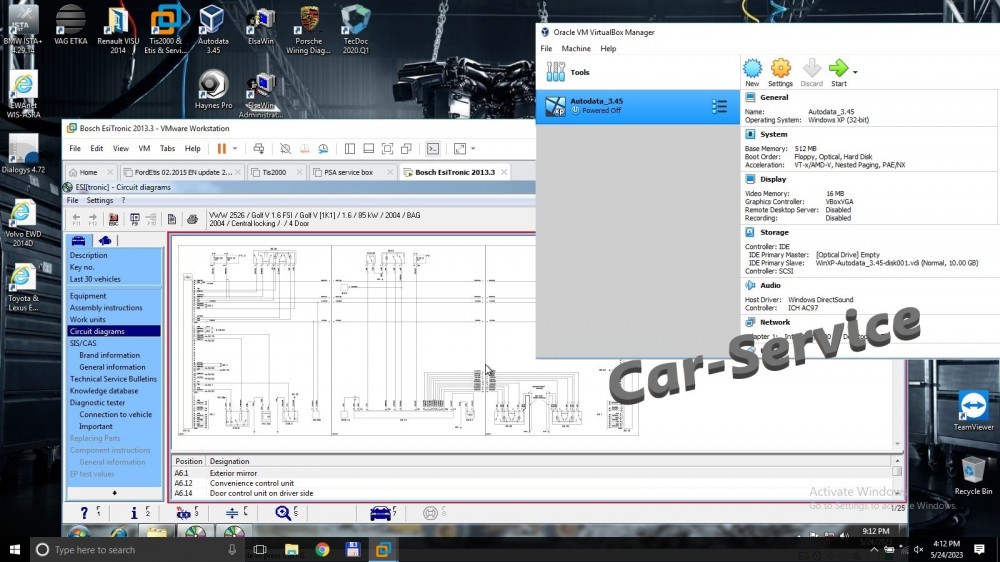Image resolution: width=1000 pixels, height=562 pixels.
Task: Switch to the car vehicle tab icon
Action: click(78, 240)
